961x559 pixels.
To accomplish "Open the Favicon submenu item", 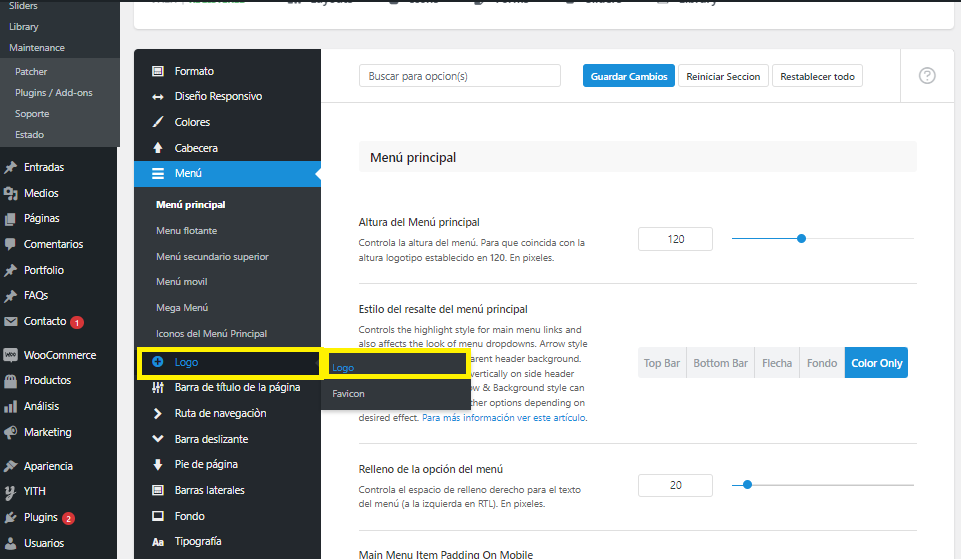I will (x=349, y=394).
